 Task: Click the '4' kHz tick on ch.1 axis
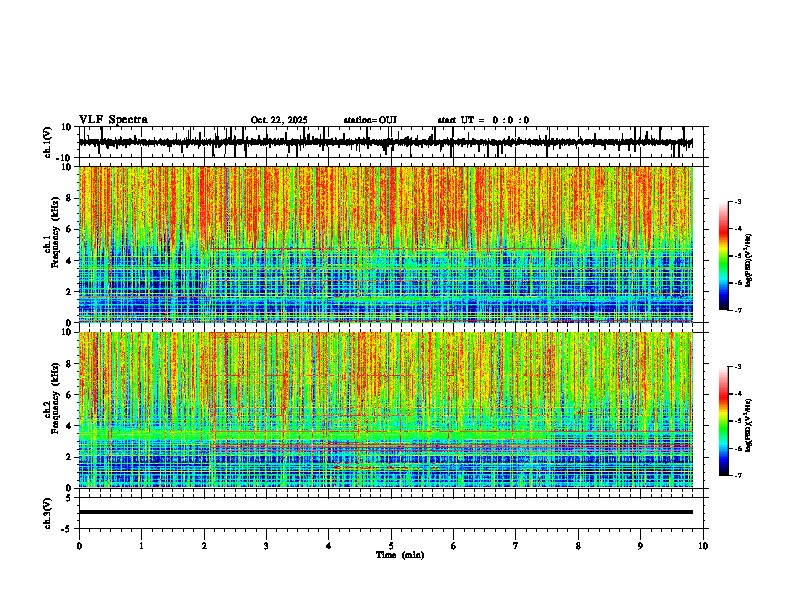[70, 261]
